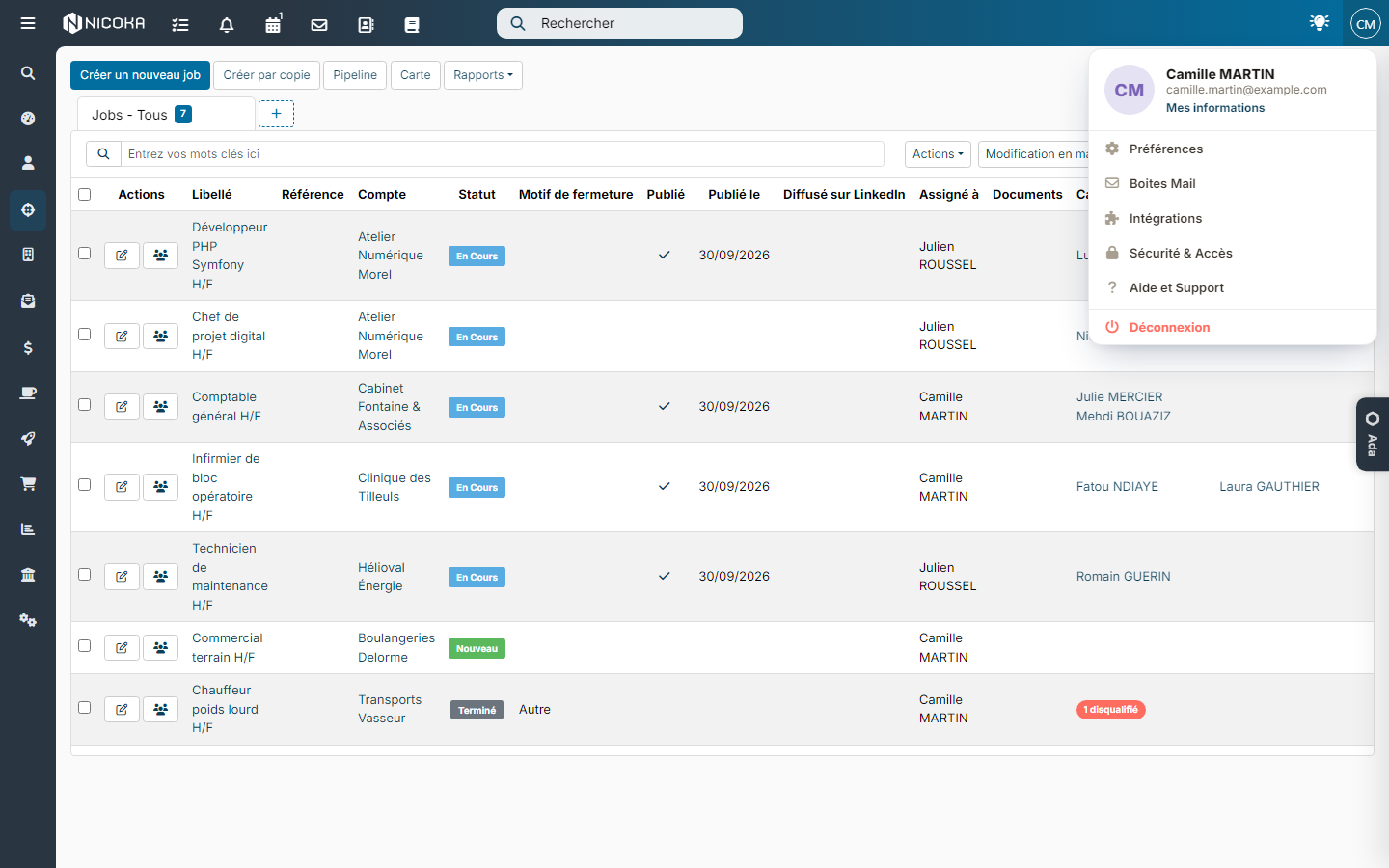Check the Chef de projet digital row checkbox
The image size is (1389, 868).
[85, 335]
